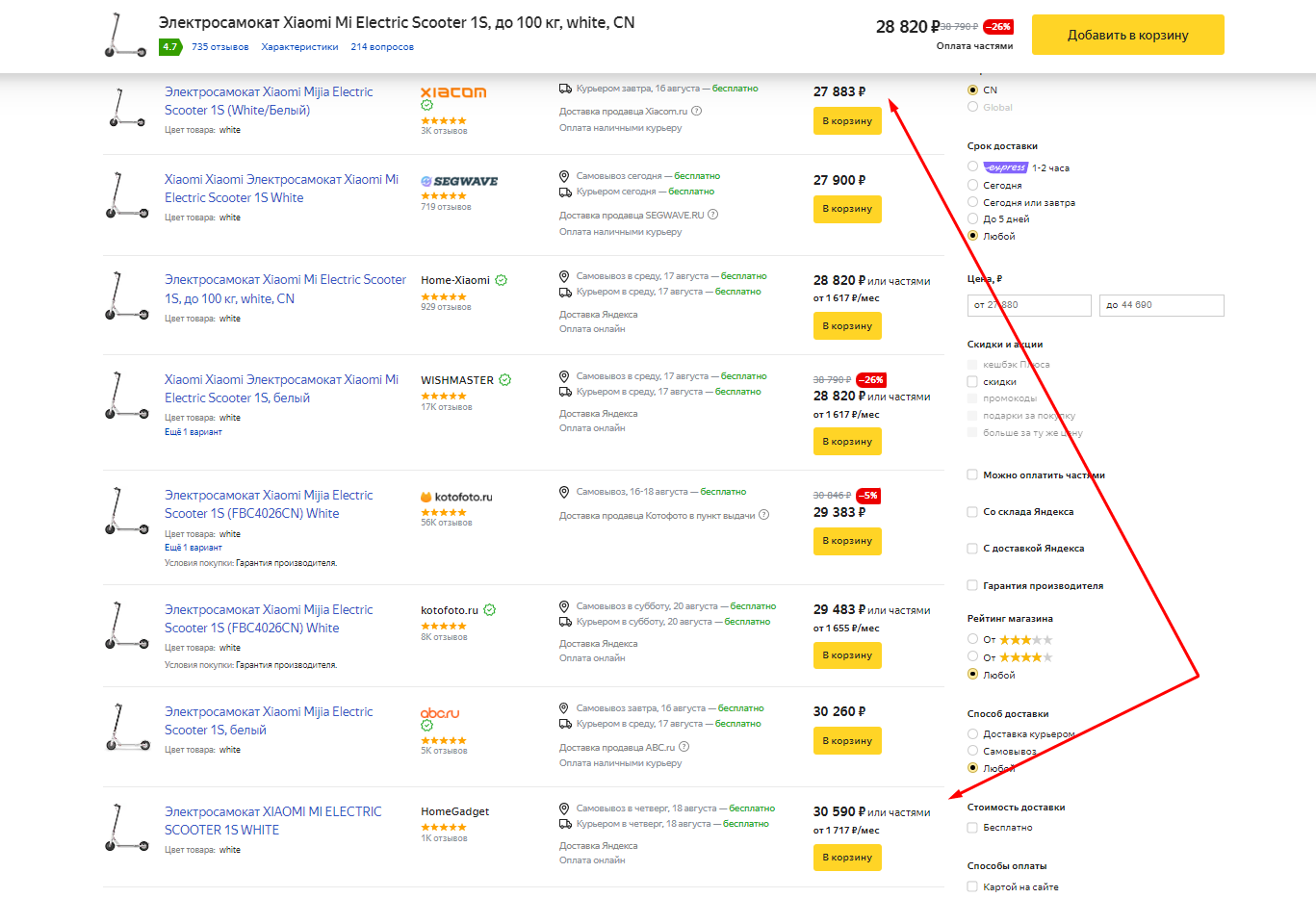Image resolution: width=1316 pixels, height=898 pixels.
Task: Add WISHMASTER offer to cart
Action: pos(847,441)
